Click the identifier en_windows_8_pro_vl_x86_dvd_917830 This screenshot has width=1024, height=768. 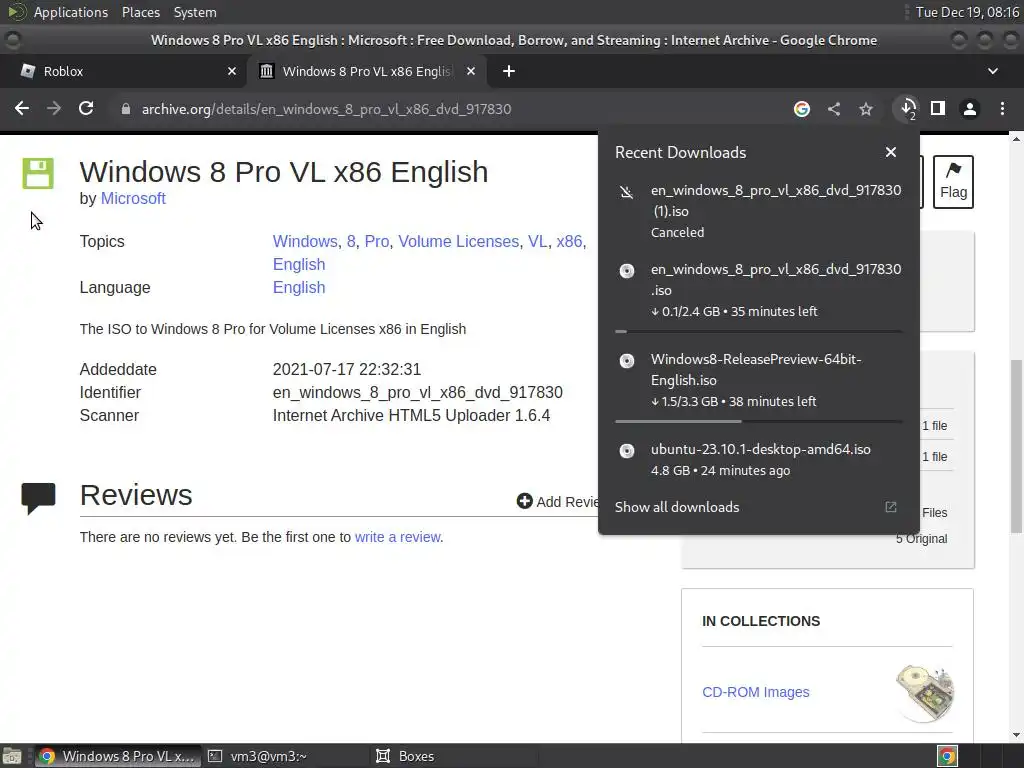click(417, 392)
